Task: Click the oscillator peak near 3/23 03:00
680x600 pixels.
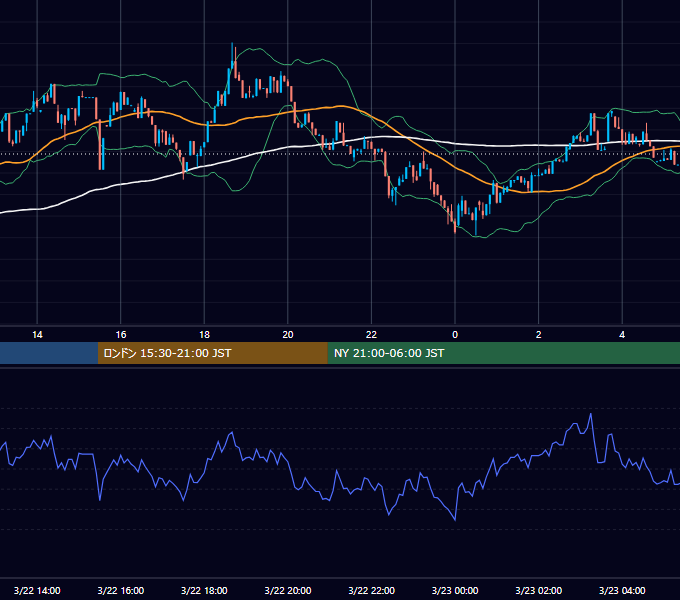Action: tap(590, 415)
